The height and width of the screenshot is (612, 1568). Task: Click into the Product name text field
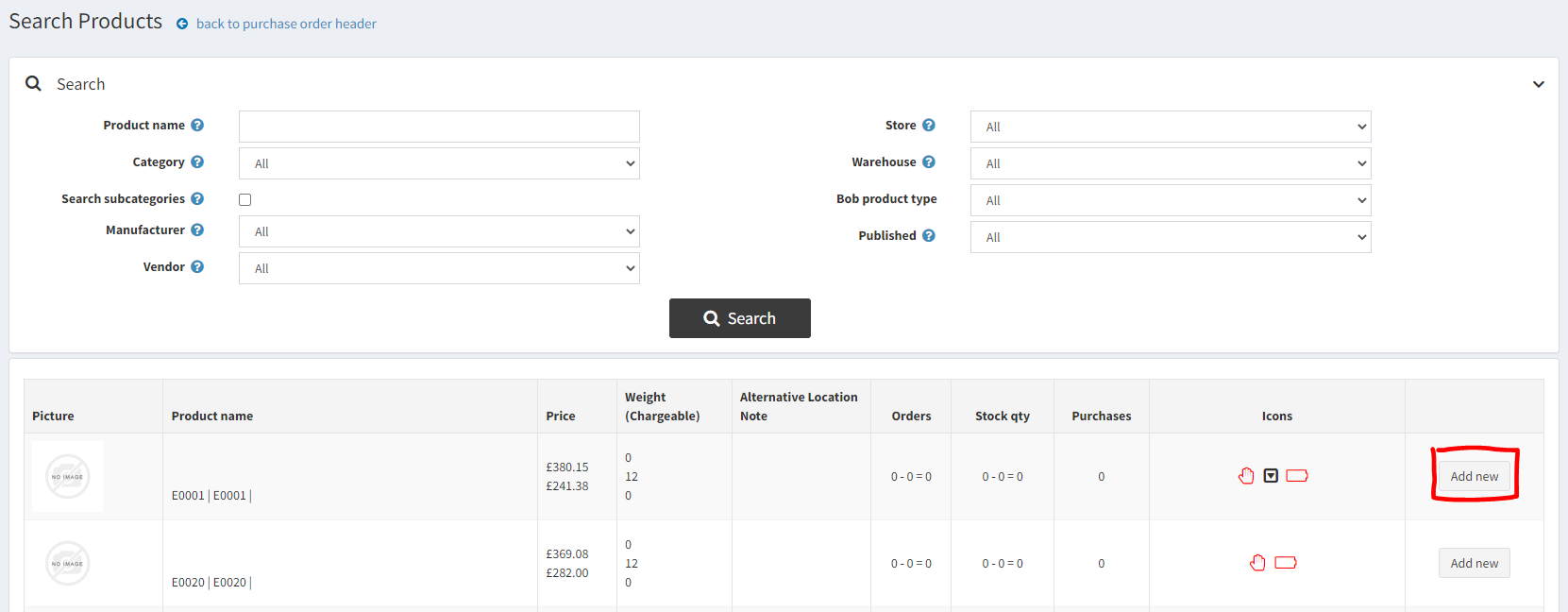coord(439,127)
